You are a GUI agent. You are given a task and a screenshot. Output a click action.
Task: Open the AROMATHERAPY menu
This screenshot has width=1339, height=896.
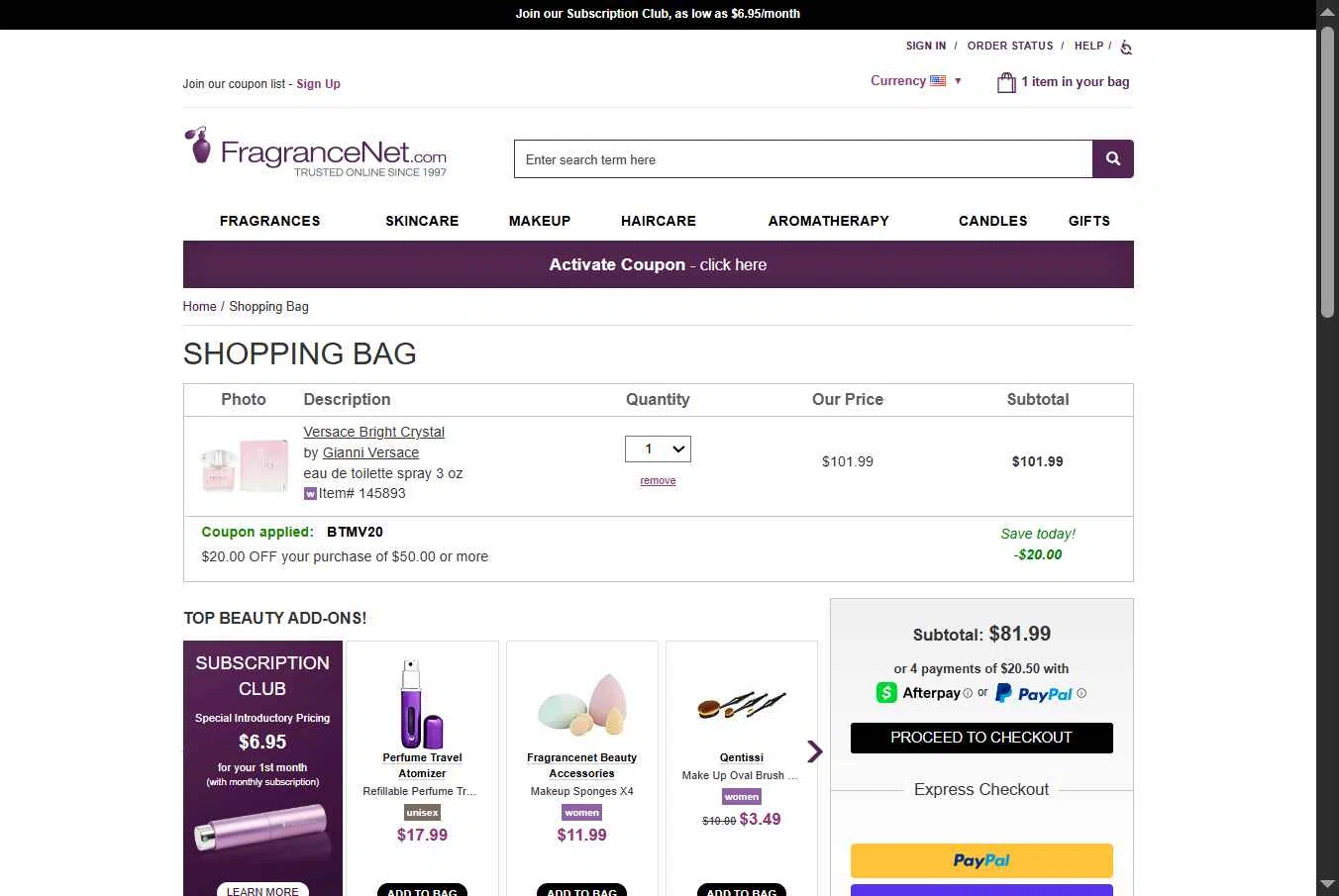tap(829, 221)
